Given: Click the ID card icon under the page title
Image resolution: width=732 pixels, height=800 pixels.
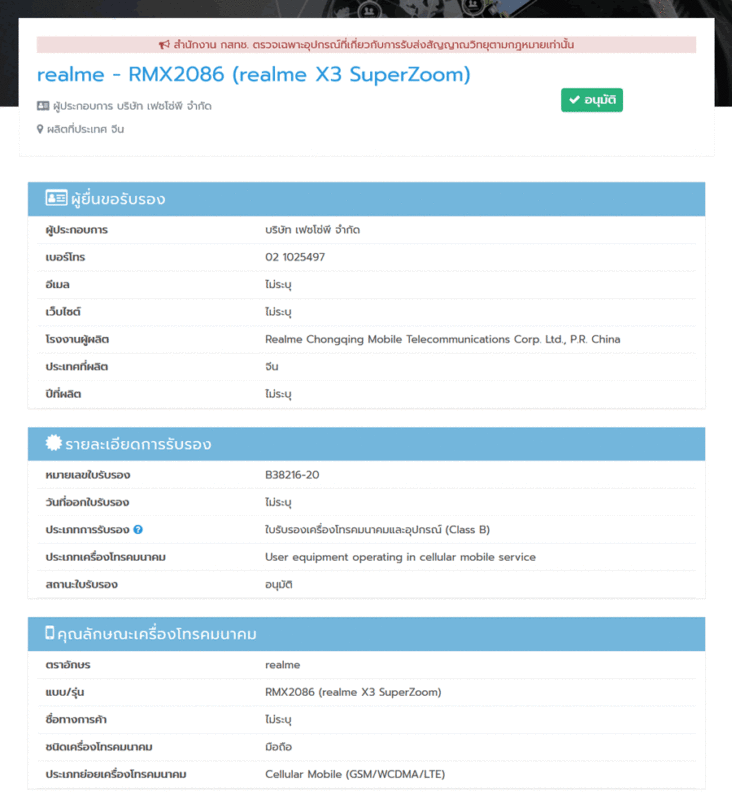Looking at the screenshot, I should click(43, 106).
